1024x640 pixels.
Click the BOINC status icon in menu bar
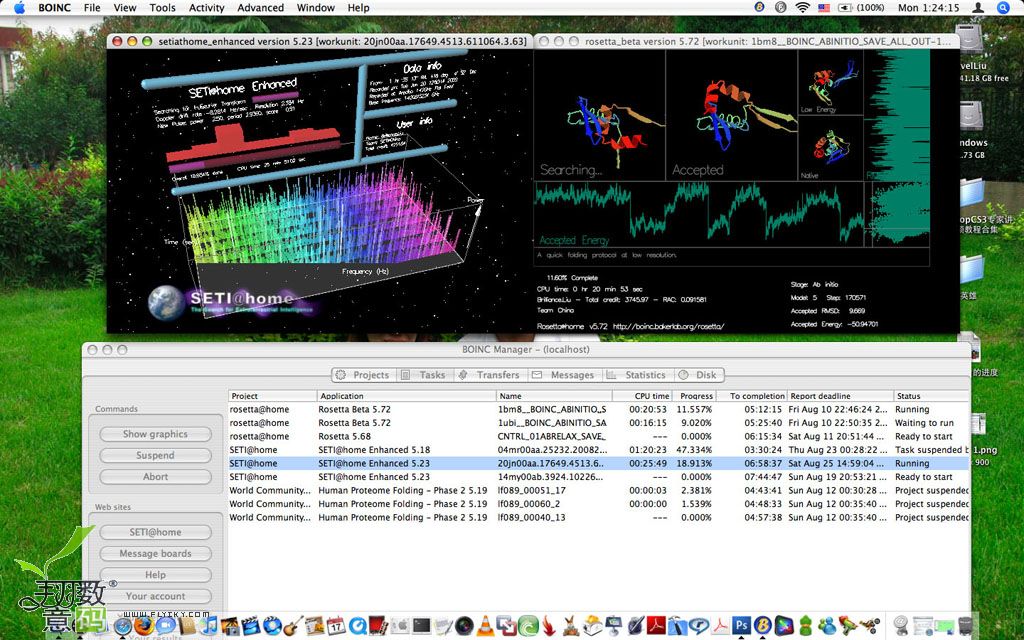759,7
